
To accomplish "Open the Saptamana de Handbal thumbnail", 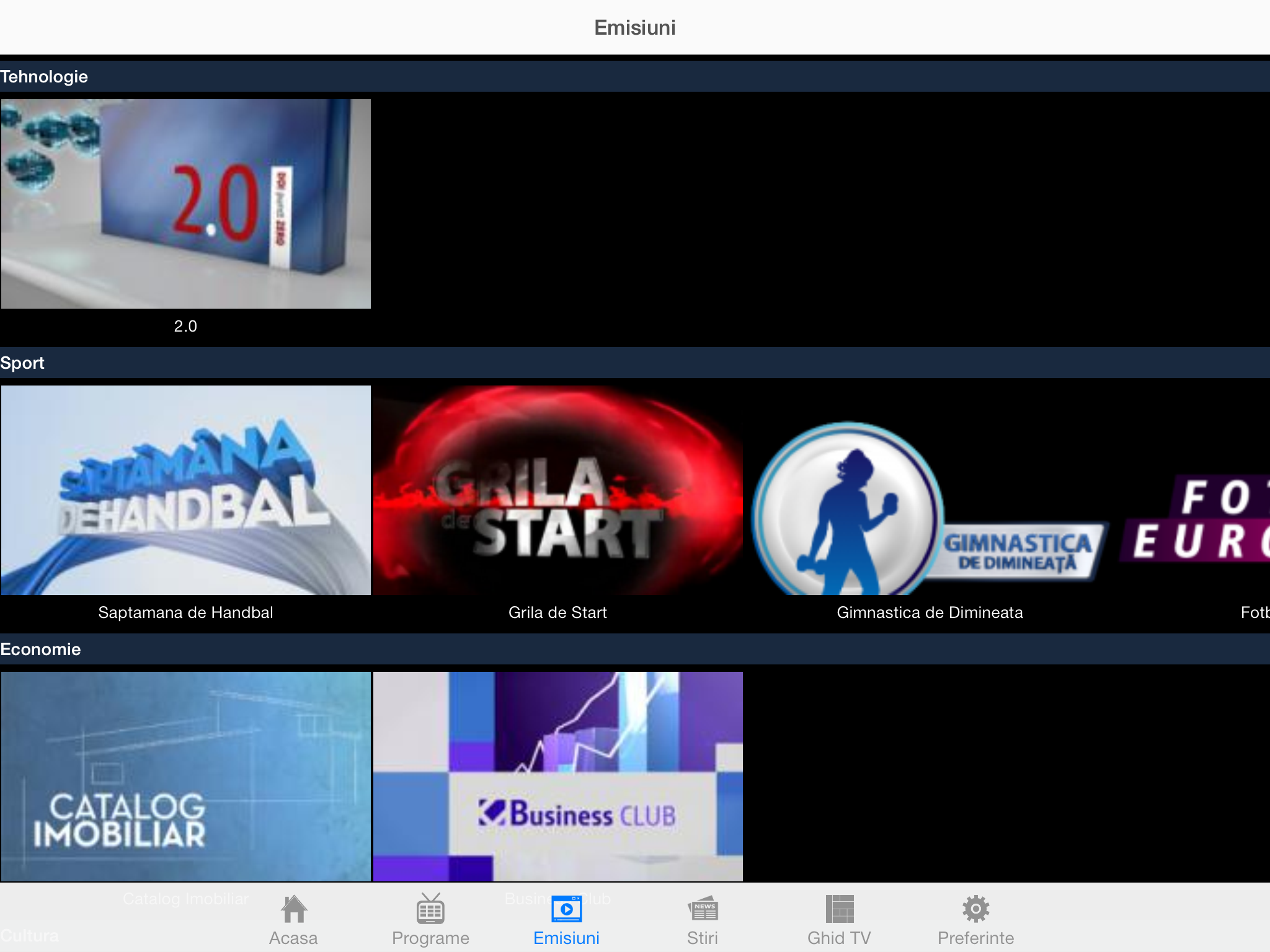I will pos(186,490).
